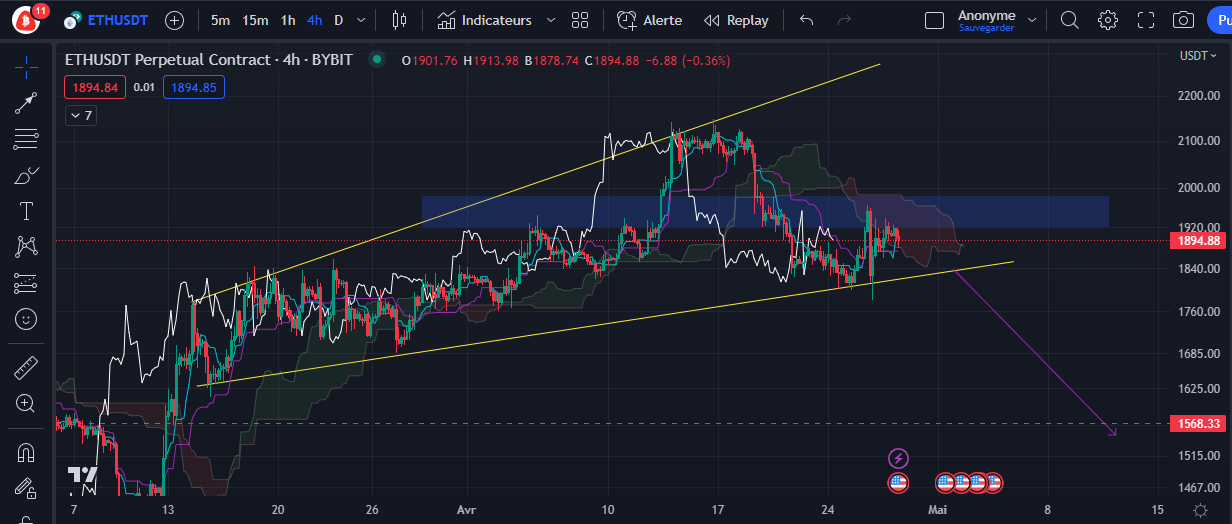Click the Alerte button
The height and width of the screenshot is (524, 1232).
coord(650,20)
